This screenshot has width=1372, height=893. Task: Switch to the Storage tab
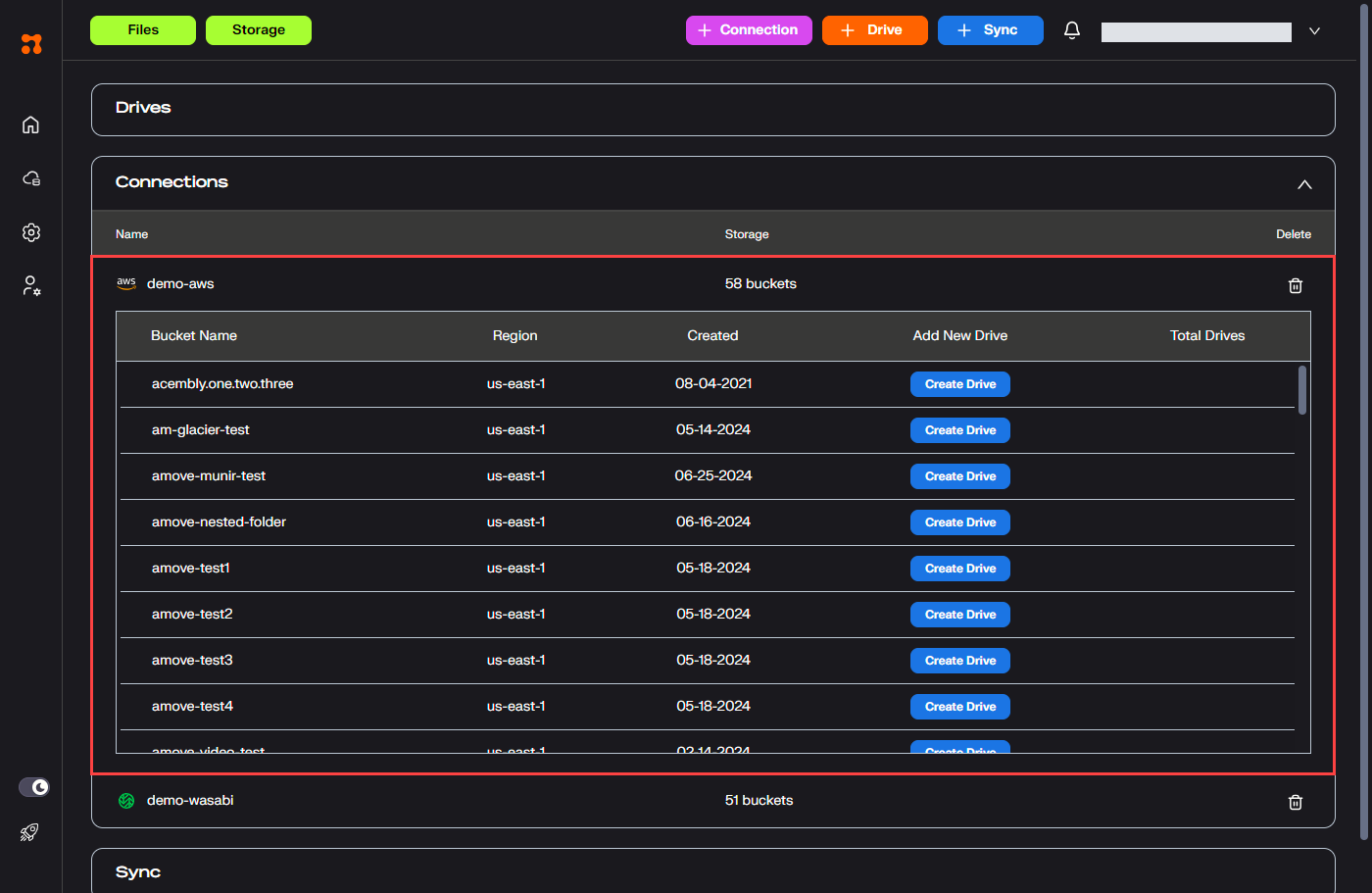(259, 30)
